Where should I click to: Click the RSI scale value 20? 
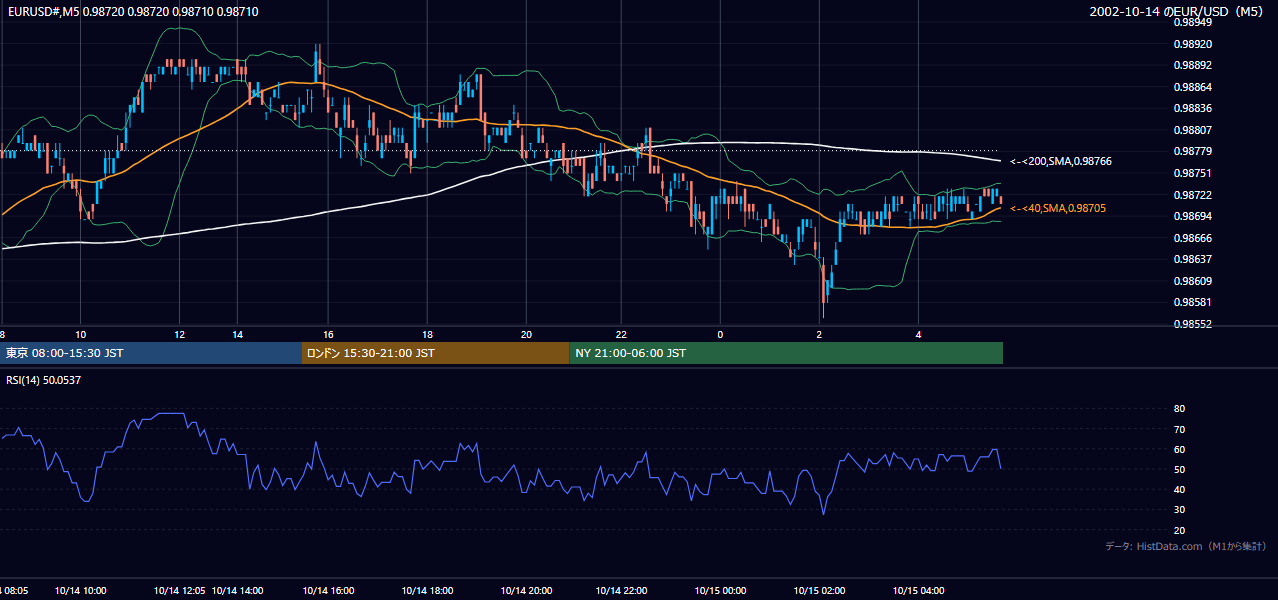point(1179,530)
